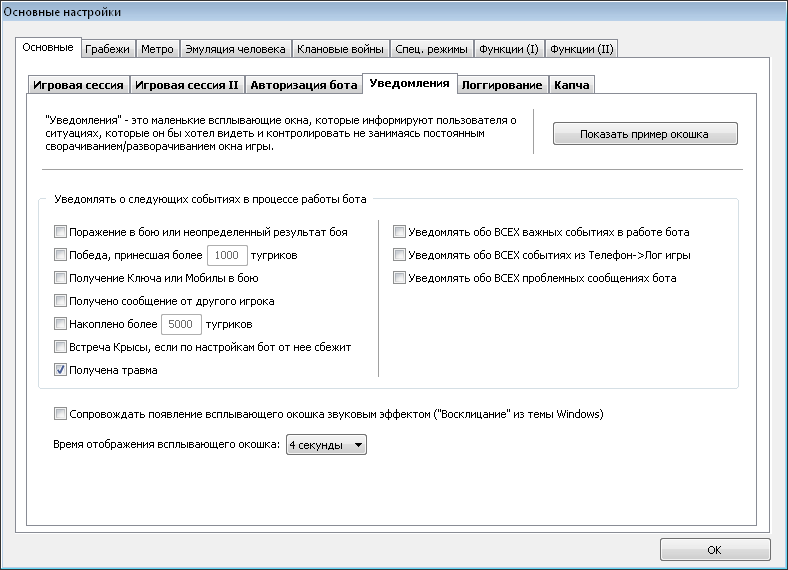The height and width of the screenshot is (570, 788).
Task: Enable the Встреча Крысы checkbox
Action: click(x=60, y=347)
